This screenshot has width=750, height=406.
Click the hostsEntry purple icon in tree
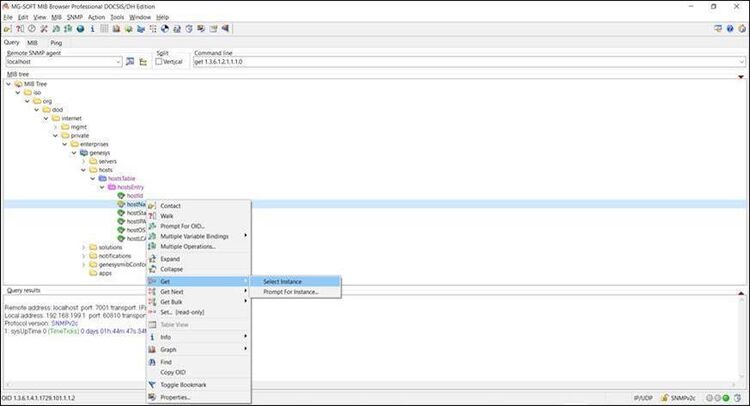[112, 187]
